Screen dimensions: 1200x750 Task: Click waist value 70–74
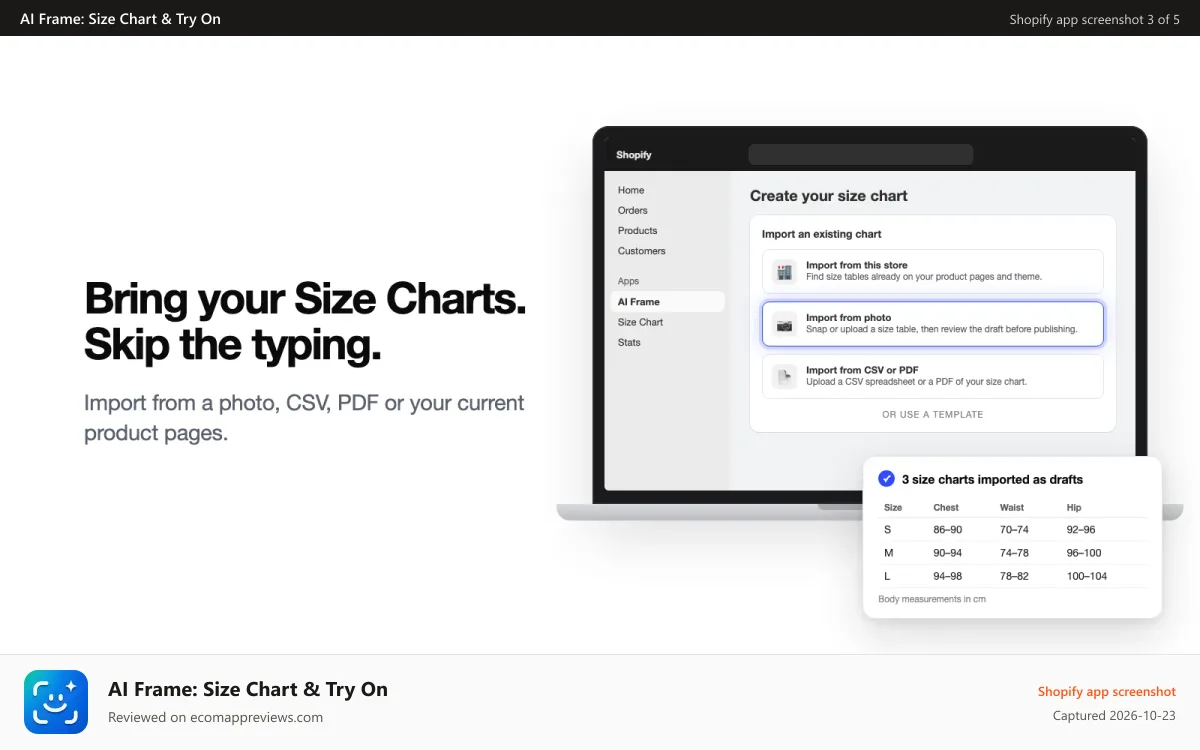point(1014,529)
